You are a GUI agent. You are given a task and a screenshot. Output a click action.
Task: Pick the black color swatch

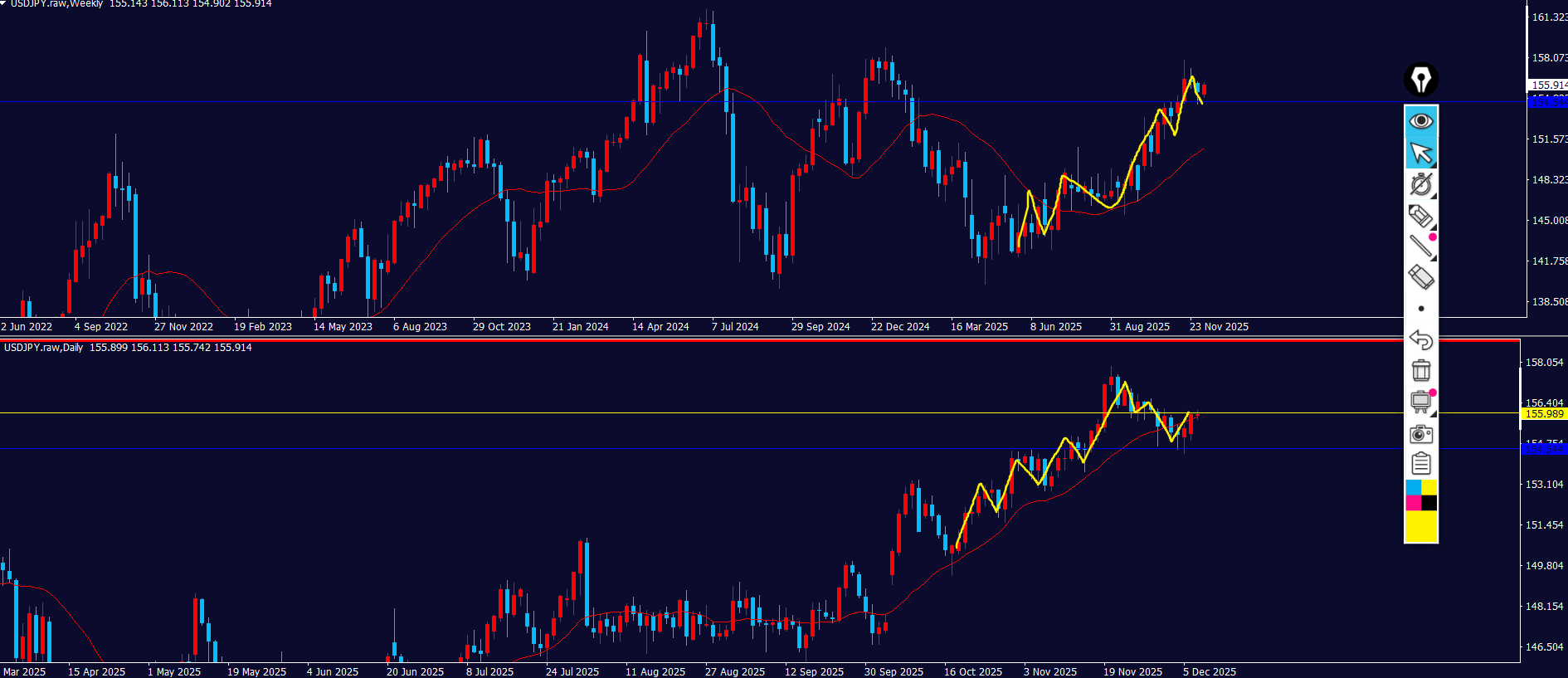coord(1429,503)
